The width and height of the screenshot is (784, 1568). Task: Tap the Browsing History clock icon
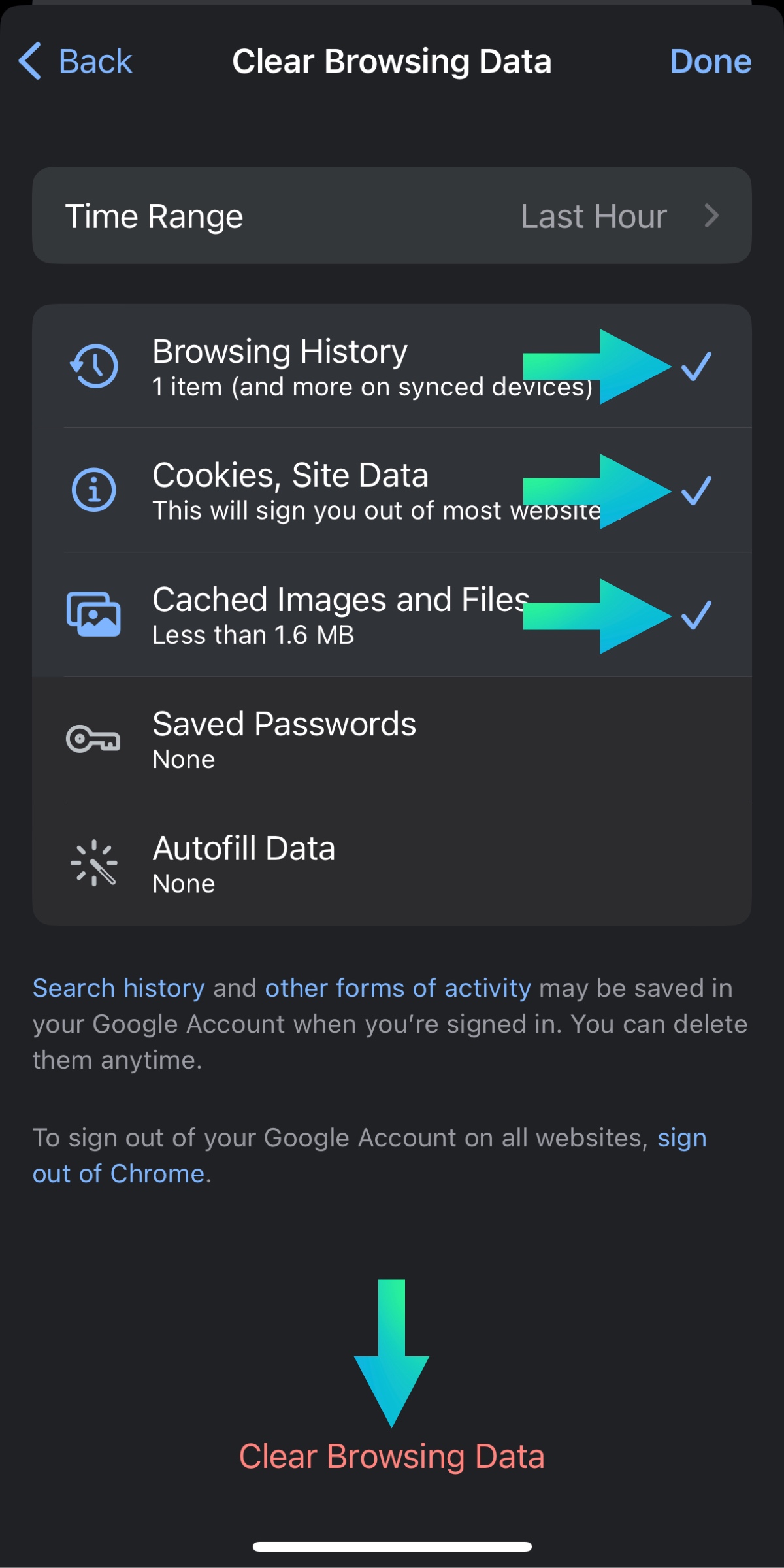coord(94,366)
